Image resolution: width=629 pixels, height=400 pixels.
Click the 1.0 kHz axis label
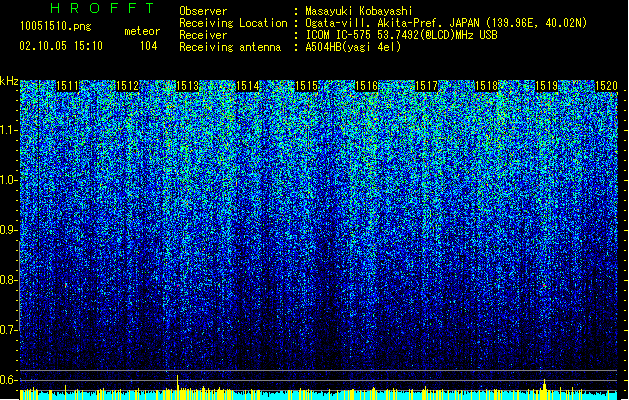coord(8,180)
